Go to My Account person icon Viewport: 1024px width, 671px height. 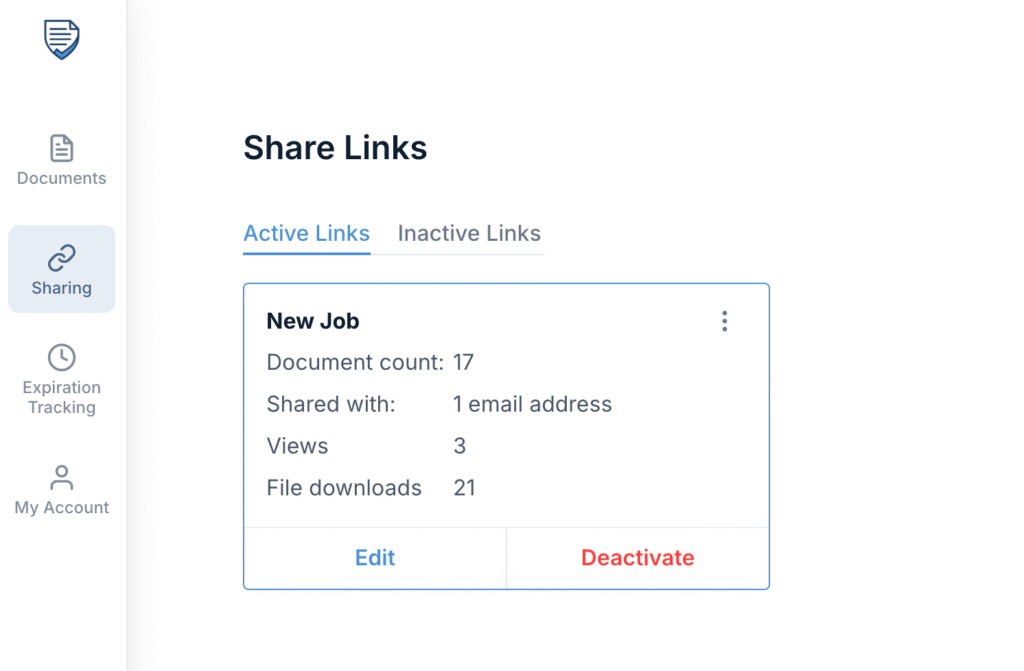tap(61, 478)
